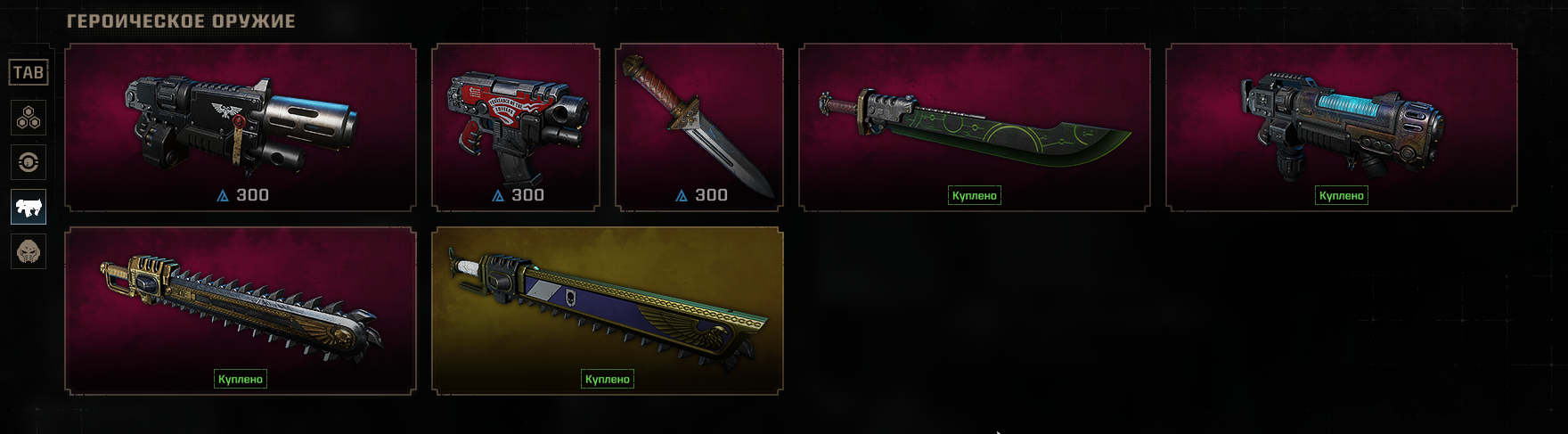Image resolution: width=1568 pixels, height=434 pixels.
Task: Choose the spiked chainsword skin
Action: point(241,311)
